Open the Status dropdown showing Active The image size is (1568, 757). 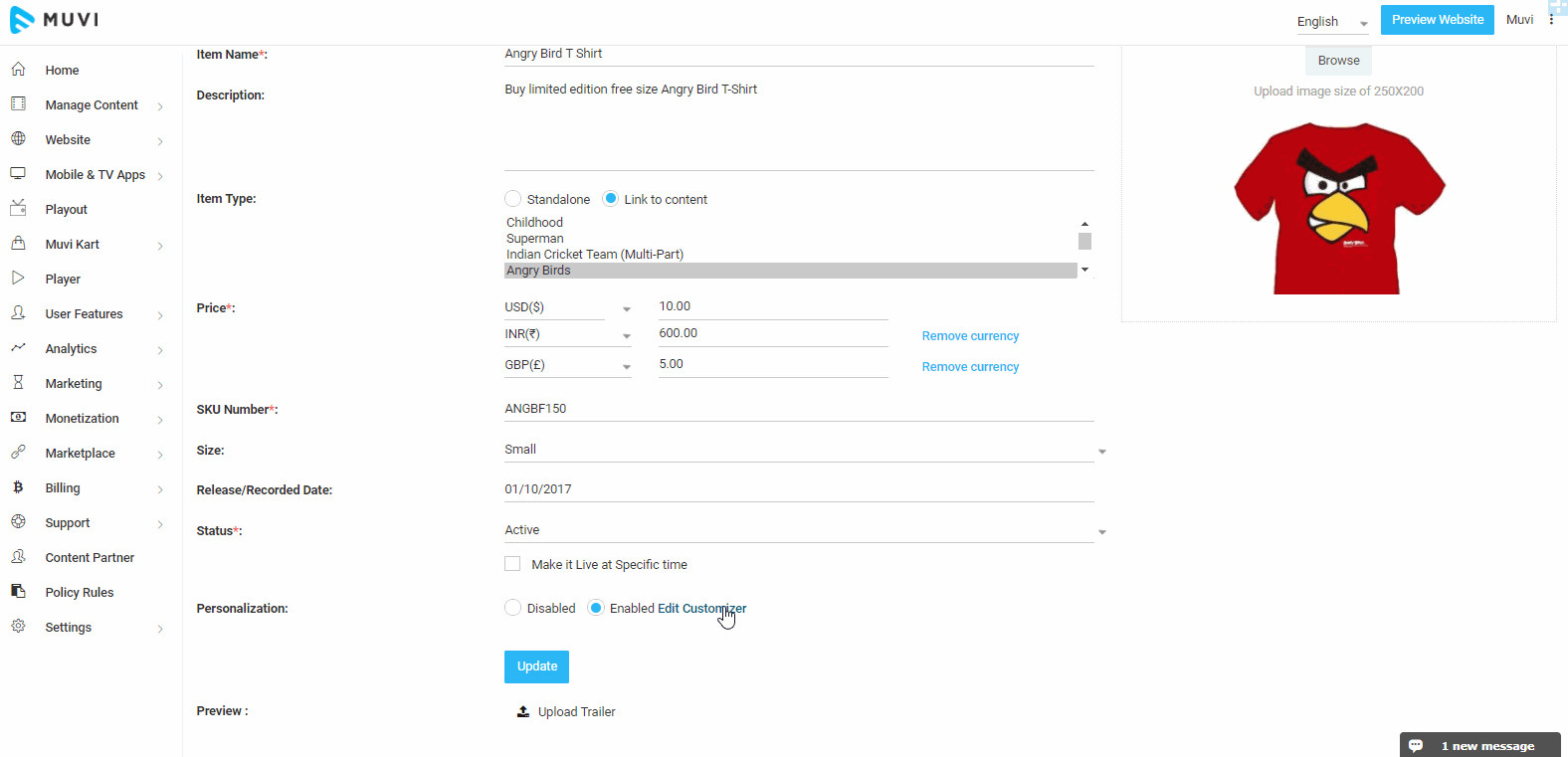pyautogui.click(x=805, y=530)
